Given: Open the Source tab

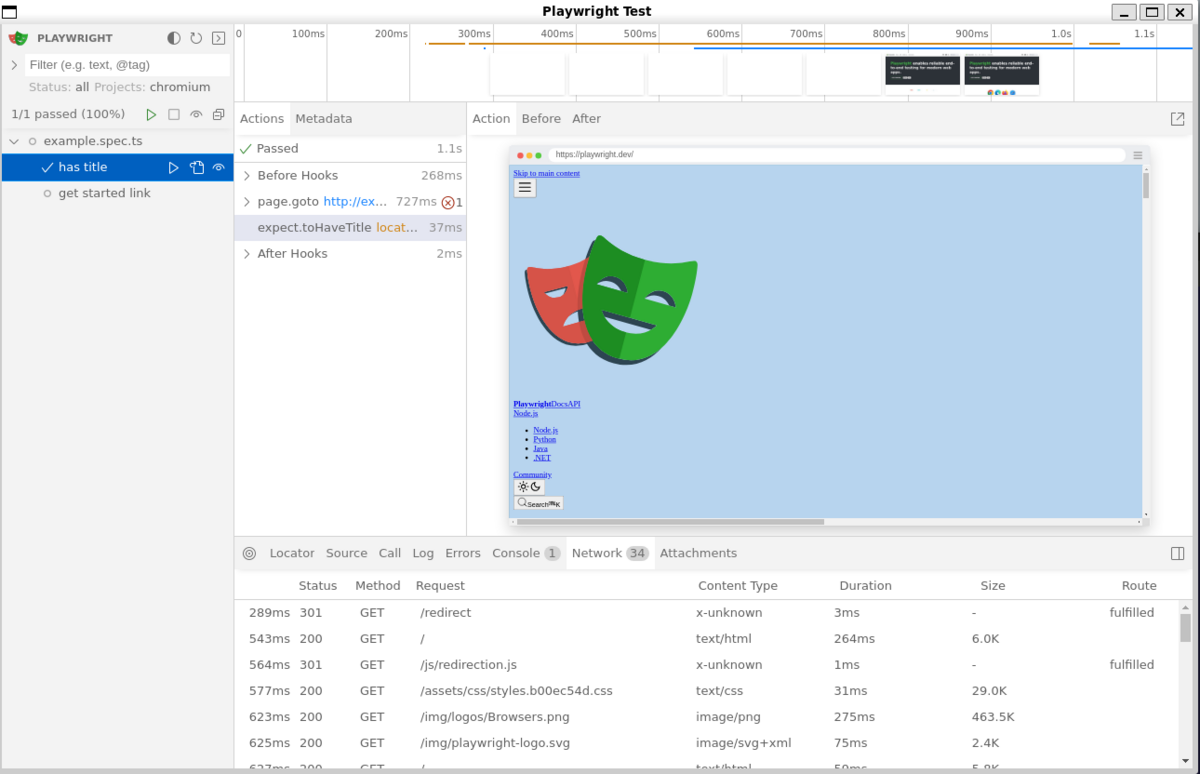Looking at the screenshot, I should pos(347,553).
